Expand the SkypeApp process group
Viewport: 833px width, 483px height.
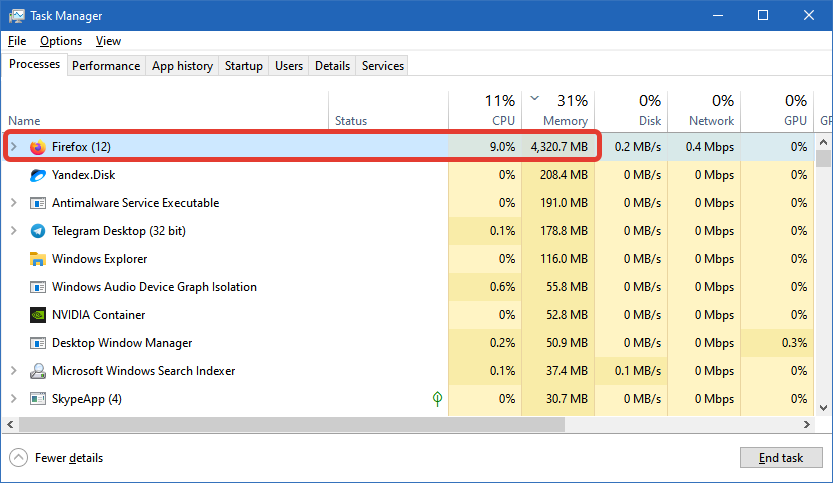[x=14, y=399]
